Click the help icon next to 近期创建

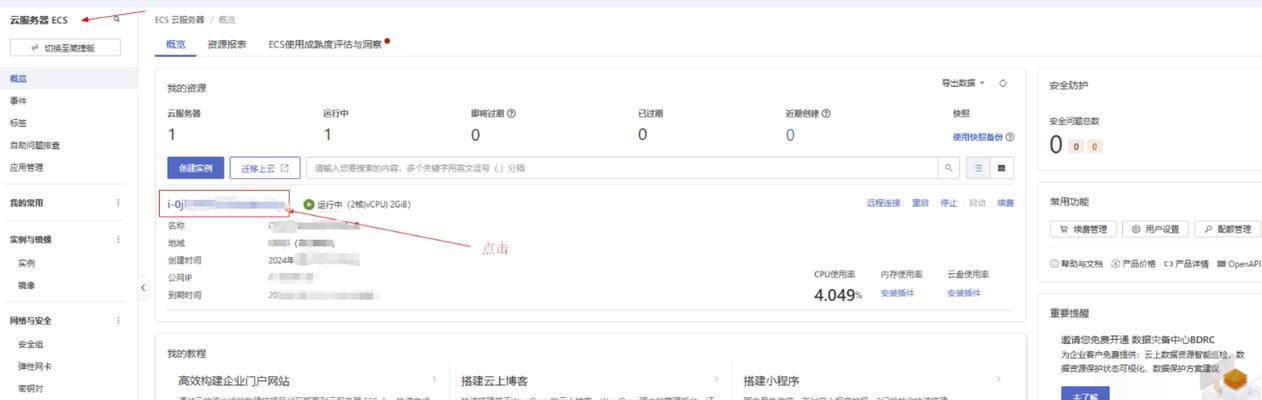tap(825, 113)
